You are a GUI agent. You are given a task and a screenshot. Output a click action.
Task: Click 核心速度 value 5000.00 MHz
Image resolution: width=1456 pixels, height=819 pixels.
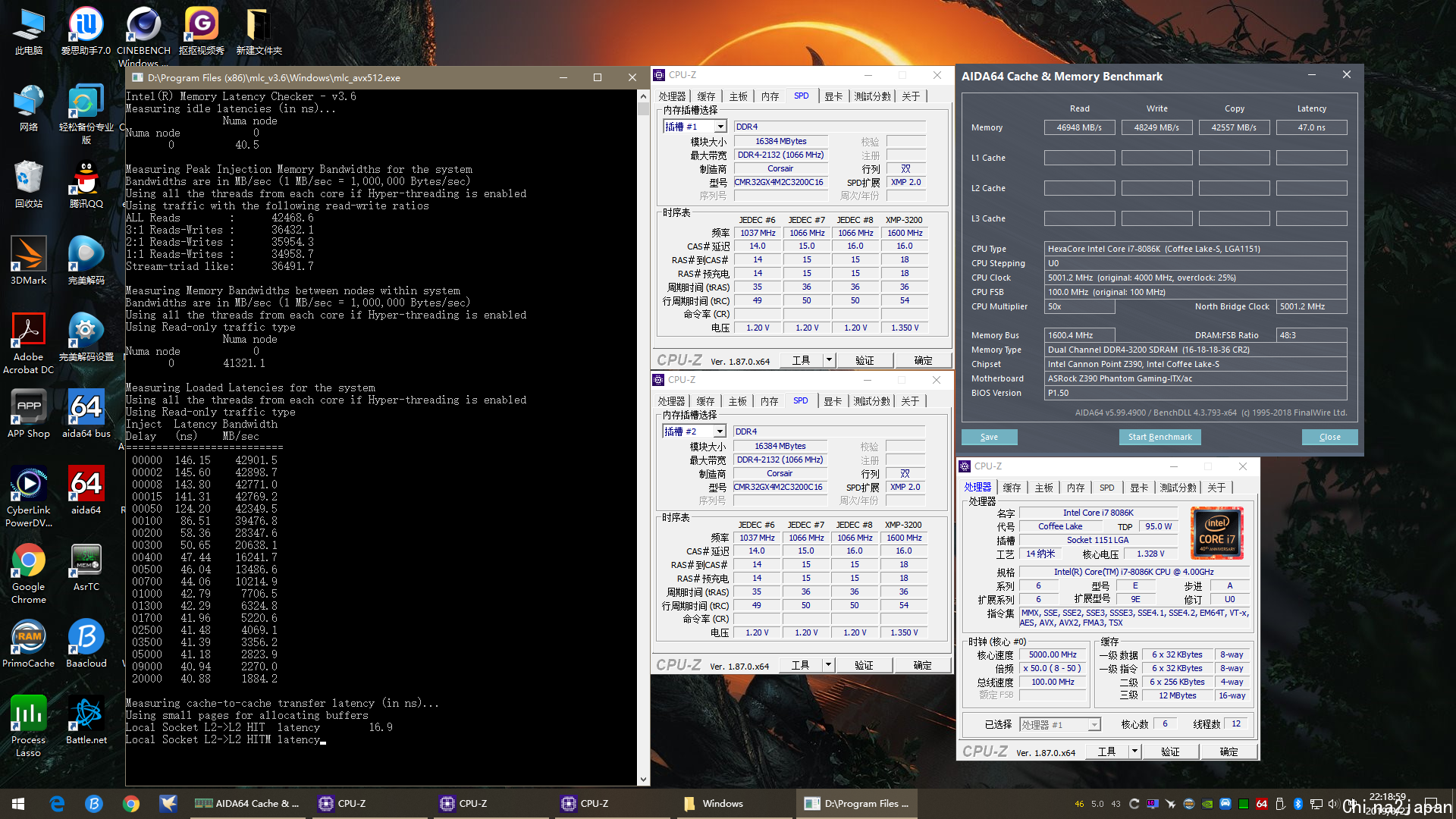[1053, 654]
